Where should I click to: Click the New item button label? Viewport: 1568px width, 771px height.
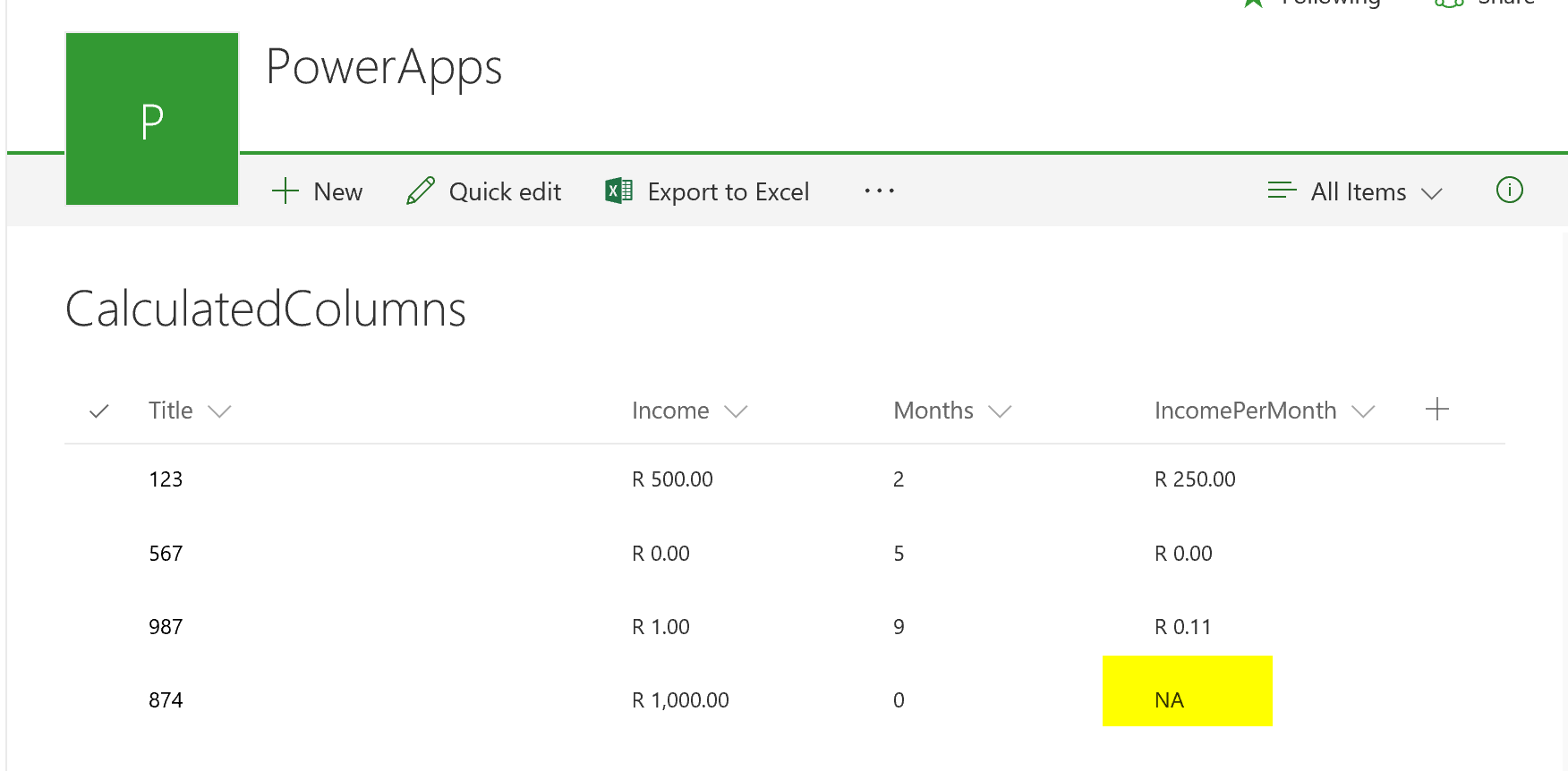coord(338,191)
